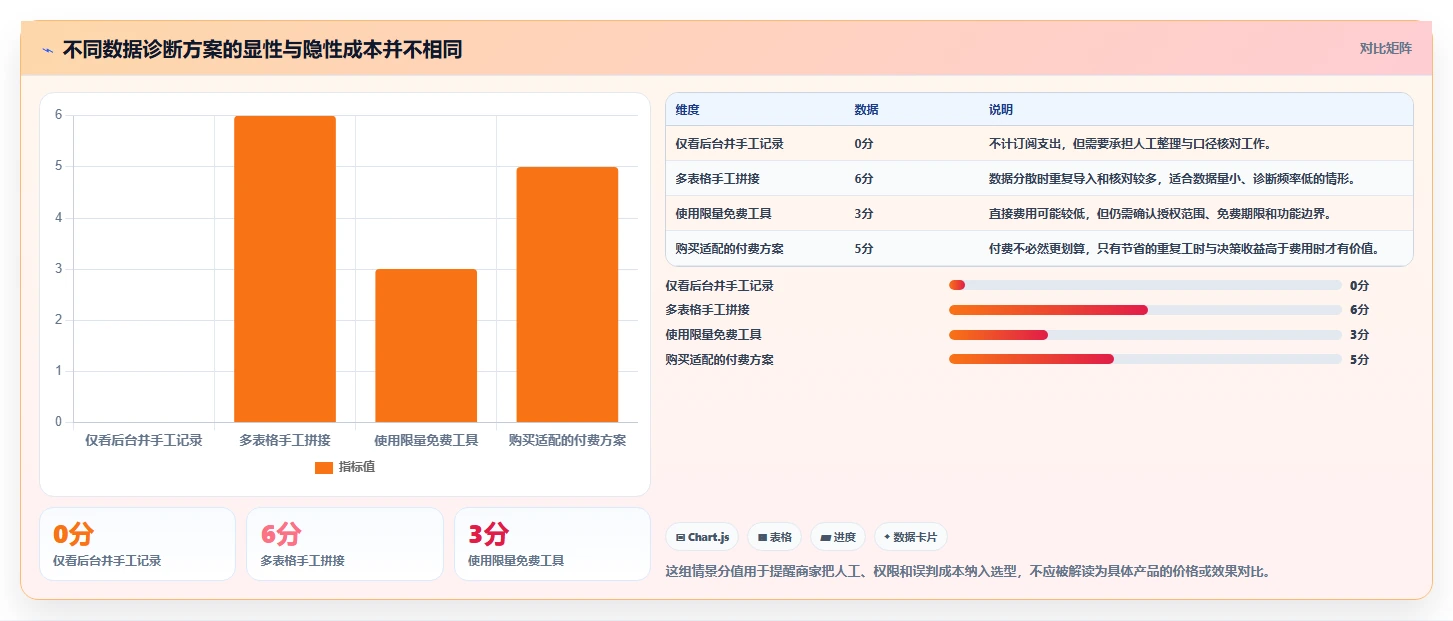Select the 表格 chip
Image resolution: width=1453 pixels, height=621 pixels.
coord(774,537)
